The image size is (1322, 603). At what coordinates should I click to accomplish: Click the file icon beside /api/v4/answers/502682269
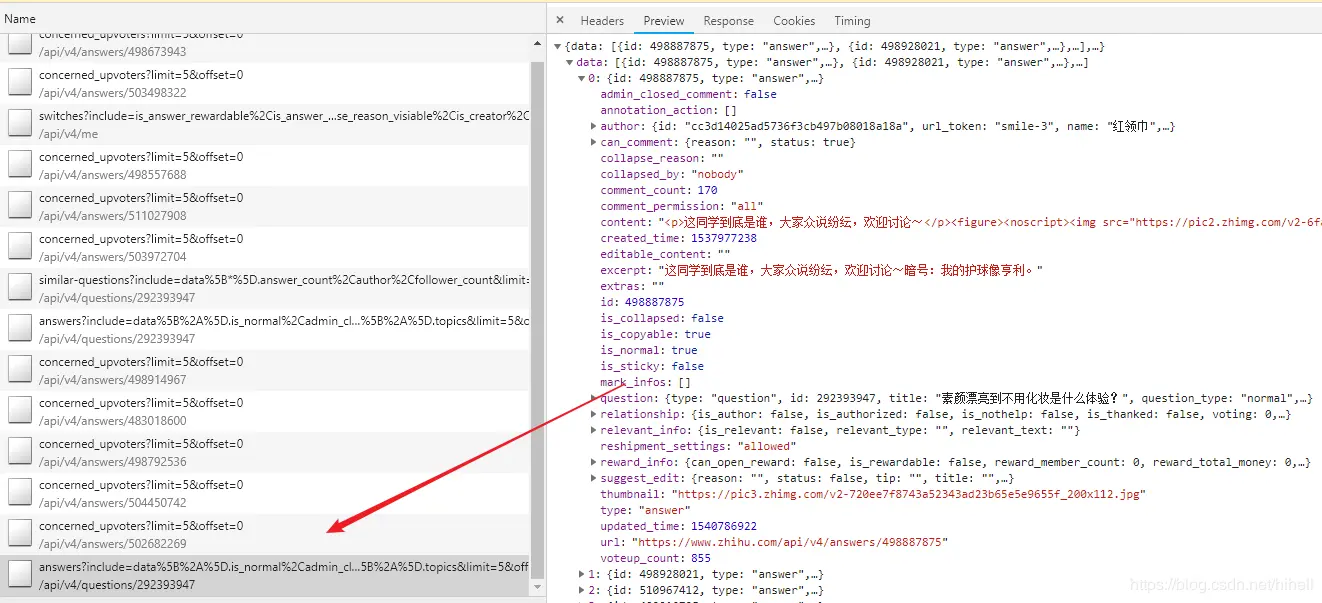tap(20, 533)
